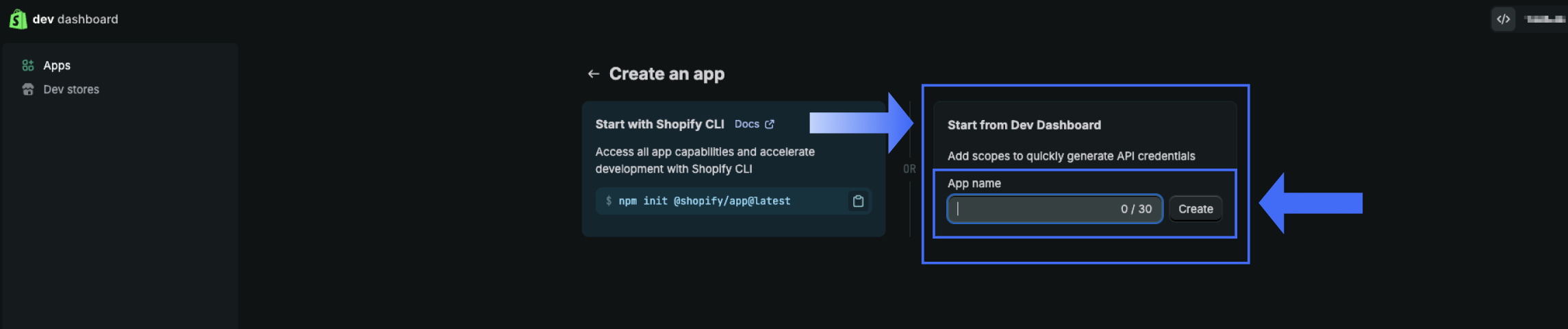Viewport: 1568px width, 329px height.
Task: Click the 0 / 30 character counter
Action: pos(1136,209)
